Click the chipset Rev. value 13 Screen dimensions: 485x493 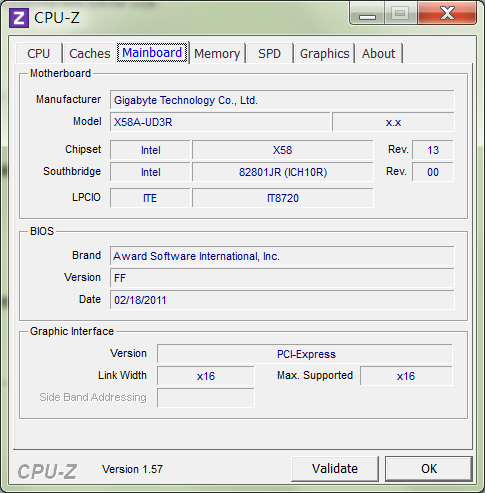[x=433, y=150]
